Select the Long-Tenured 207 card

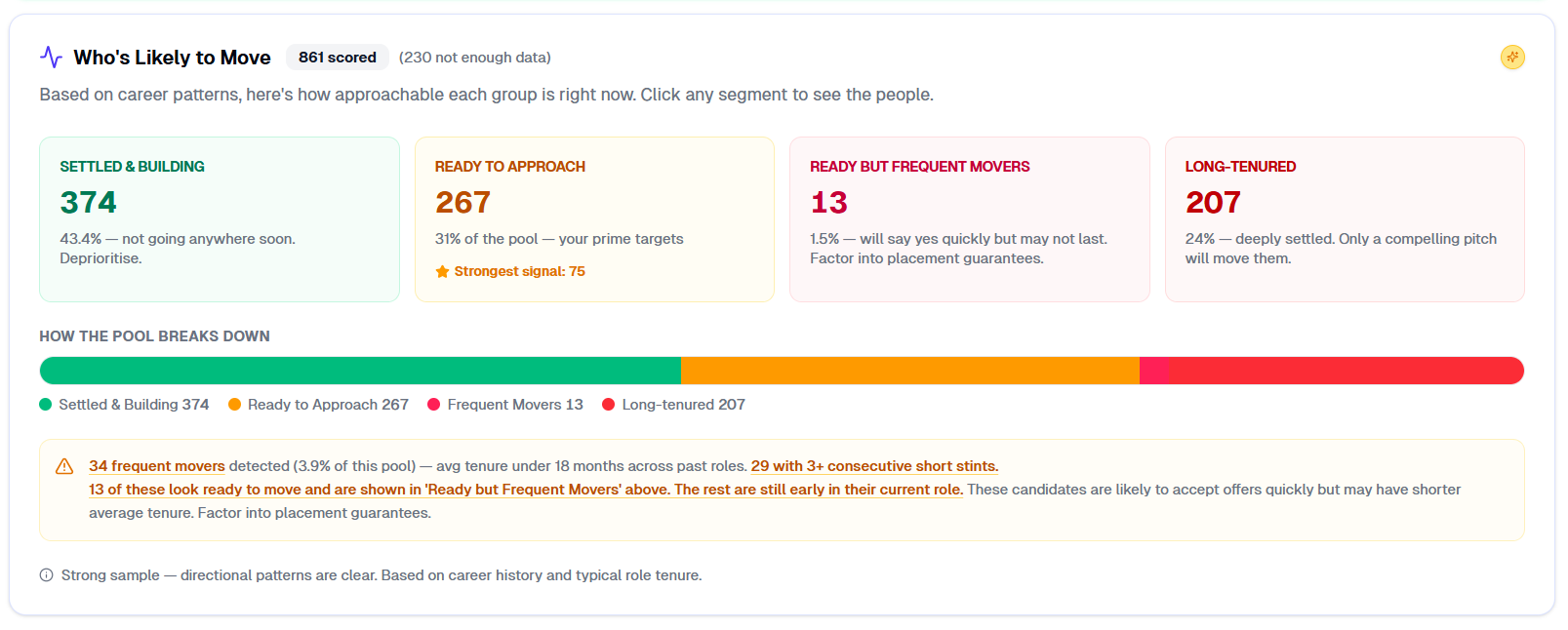[1344, 218]
